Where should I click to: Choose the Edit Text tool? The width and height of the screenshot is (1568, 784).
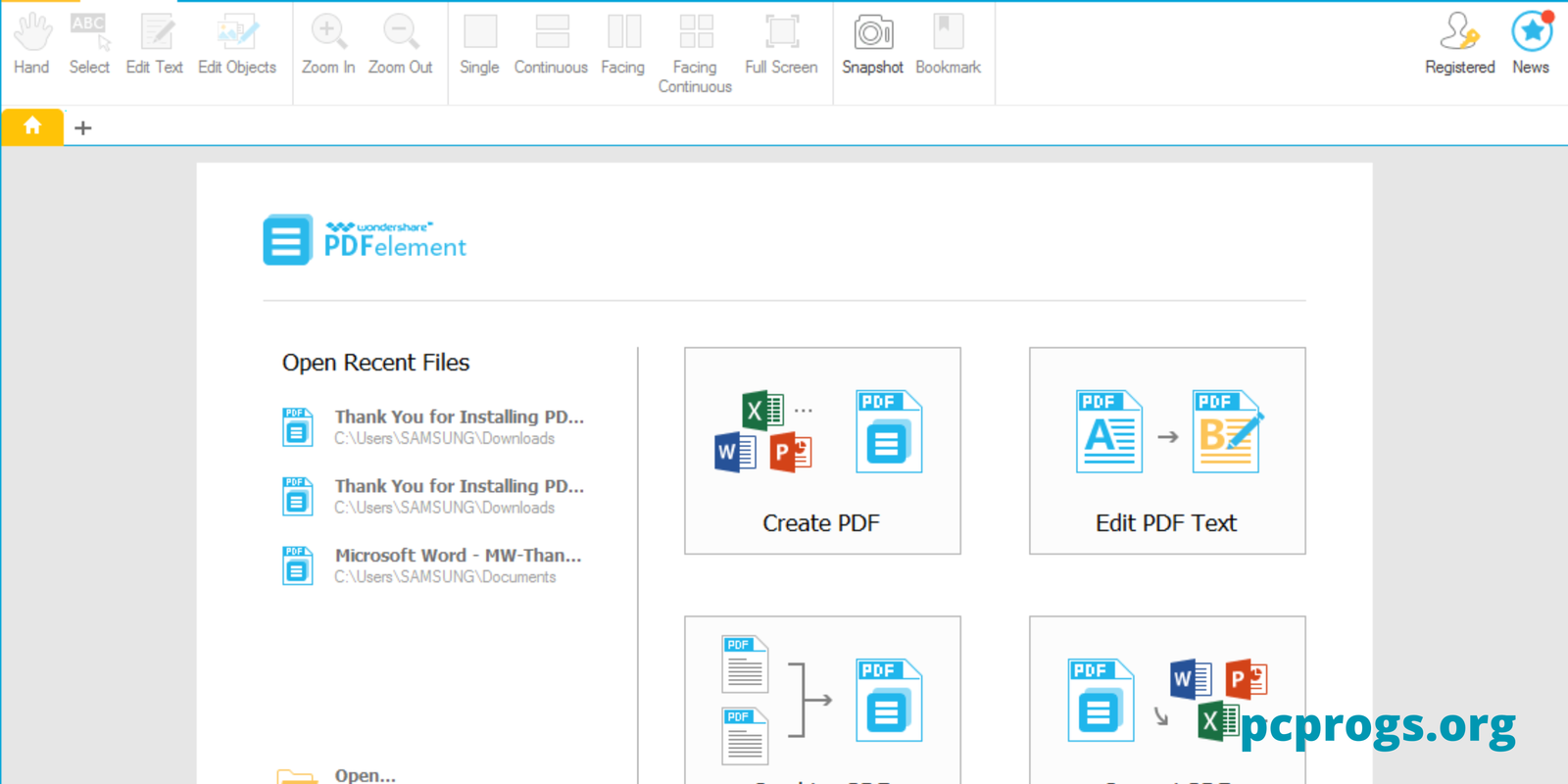click(155, 45)
